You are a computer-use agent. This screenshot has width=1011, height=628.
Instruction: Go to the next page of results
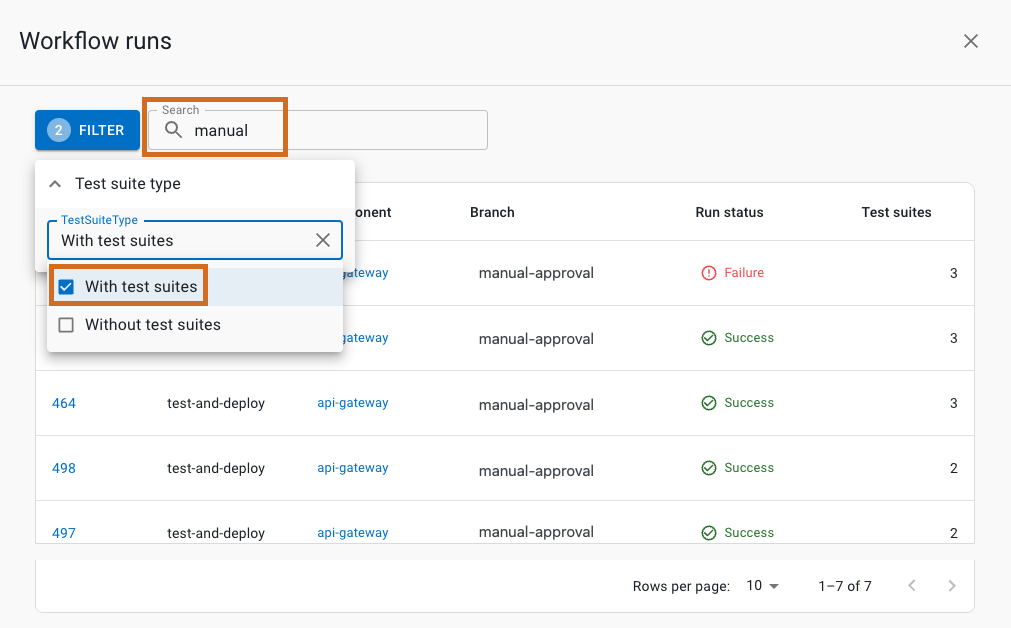click(952, 586)
